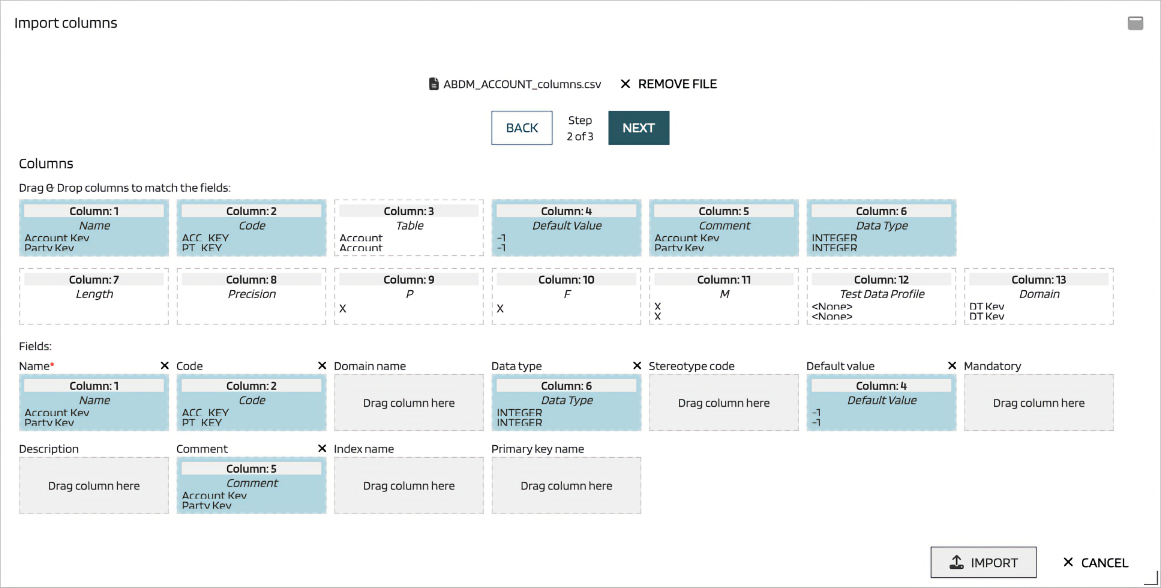Import the mapped columns

click(x=983, y=562)
